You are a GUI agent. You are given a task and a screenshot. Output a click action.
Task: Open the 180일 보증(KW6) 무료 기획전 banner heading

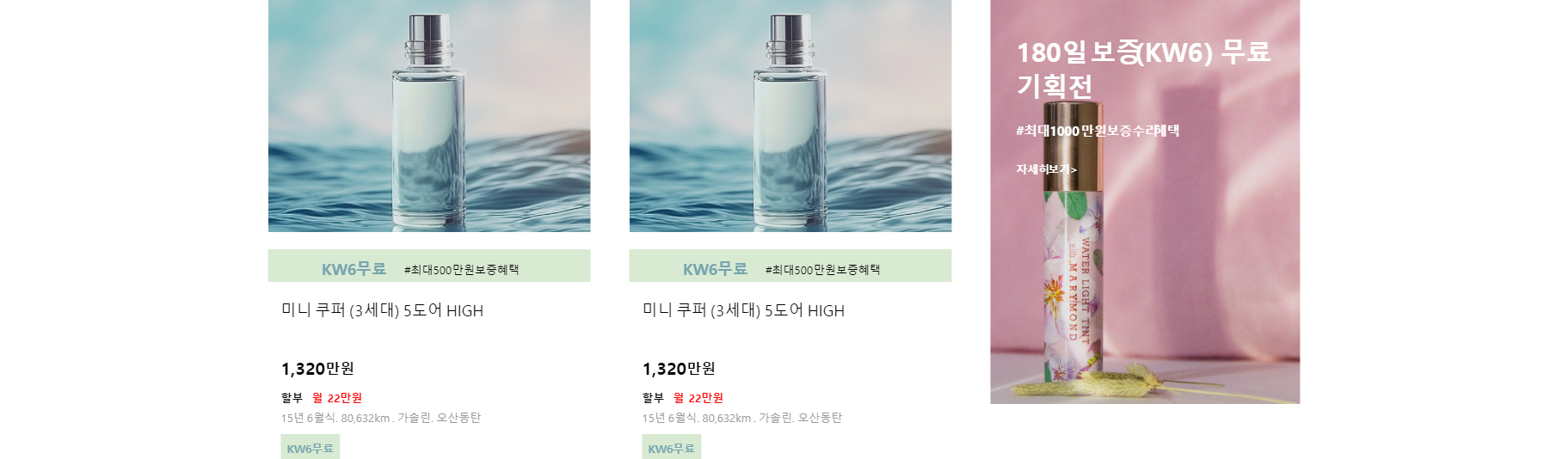[x=1143, y=69]
